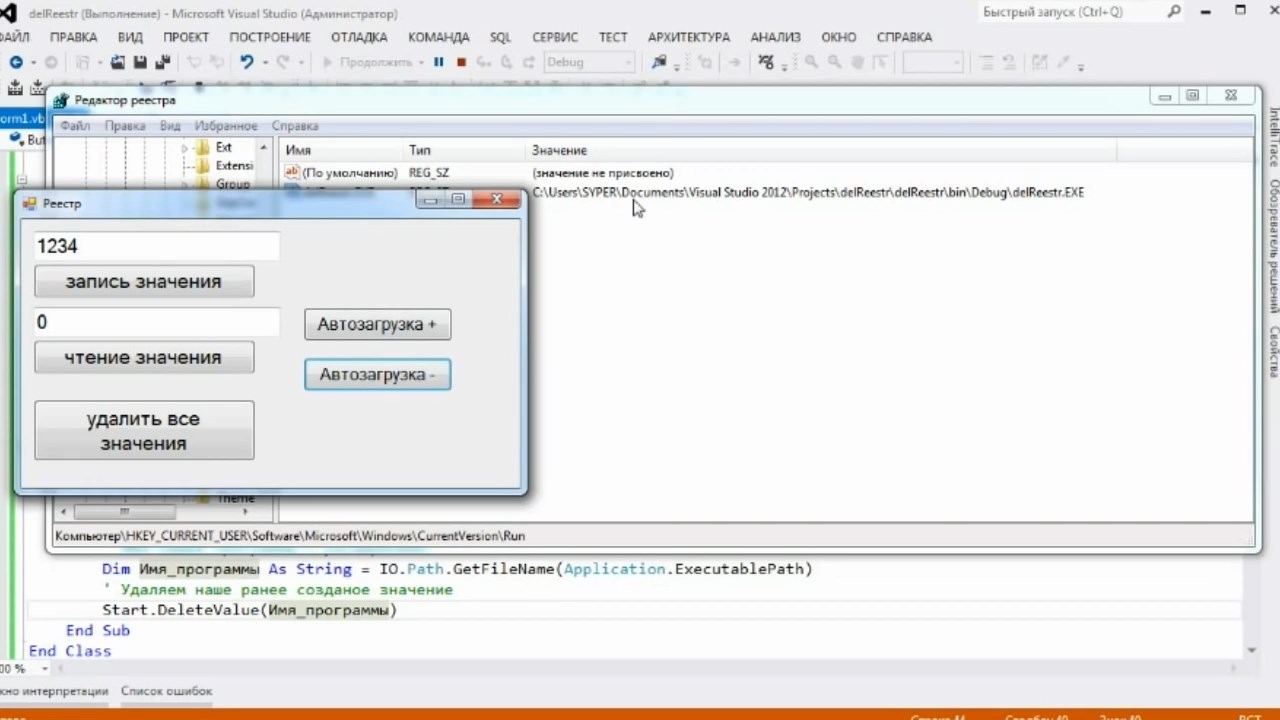The image size is (1280, 720).
Task: Click the registry tree horizontal scrollbar thumb
Action: (x=125, y=511)
